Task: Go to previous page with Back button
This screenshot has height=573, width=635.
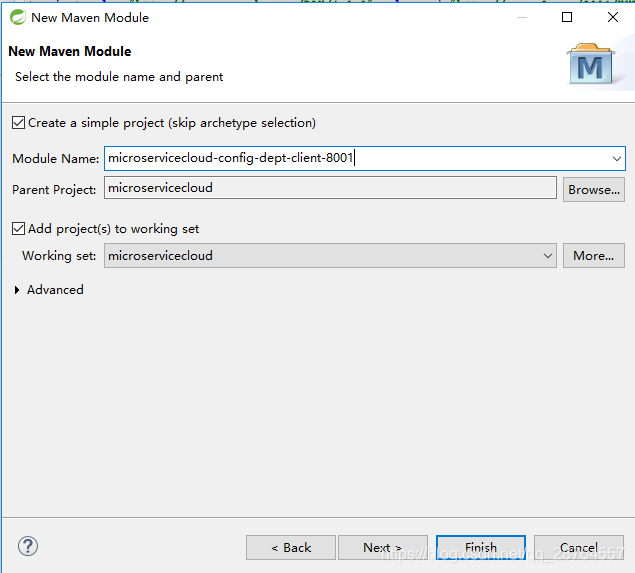Action: 291,547
